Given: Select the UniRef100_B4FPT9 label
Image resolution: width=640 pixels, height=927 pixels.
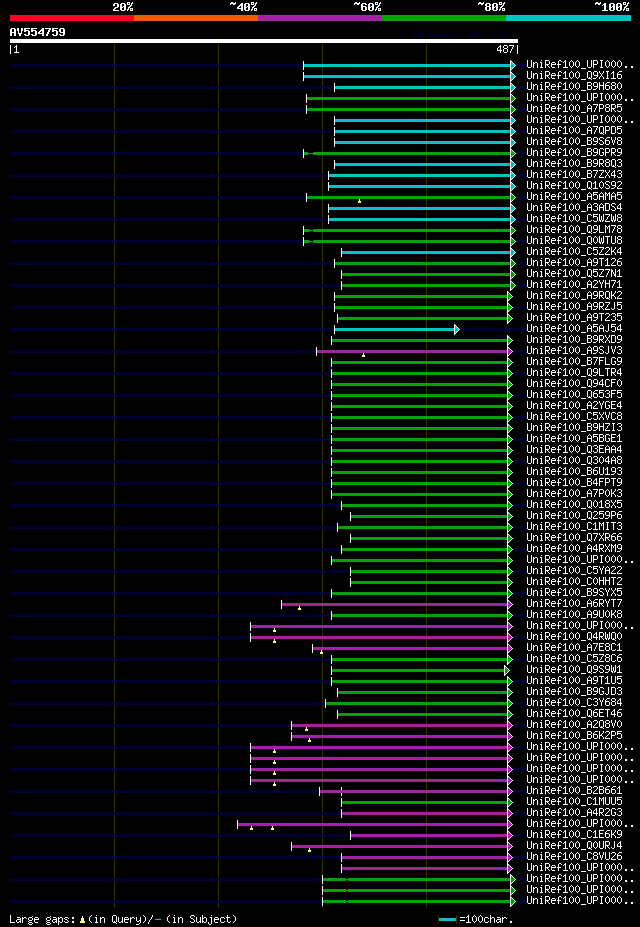Looking at the screenshot, I should point(574,482).
